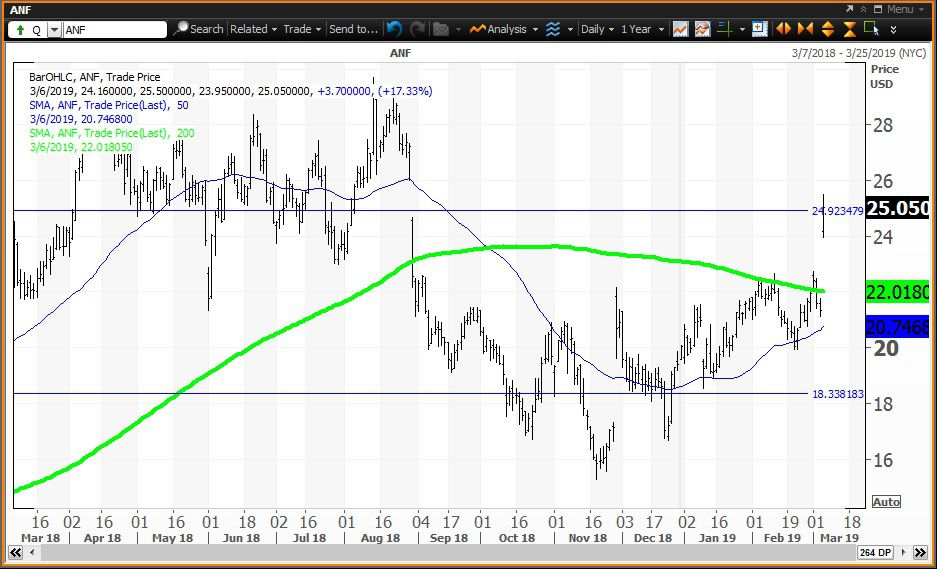Viewport: 937px width, 569px height.
Task: Activate the green selection pointer tool
Action: pyautogui.click(x=872, y=29)
